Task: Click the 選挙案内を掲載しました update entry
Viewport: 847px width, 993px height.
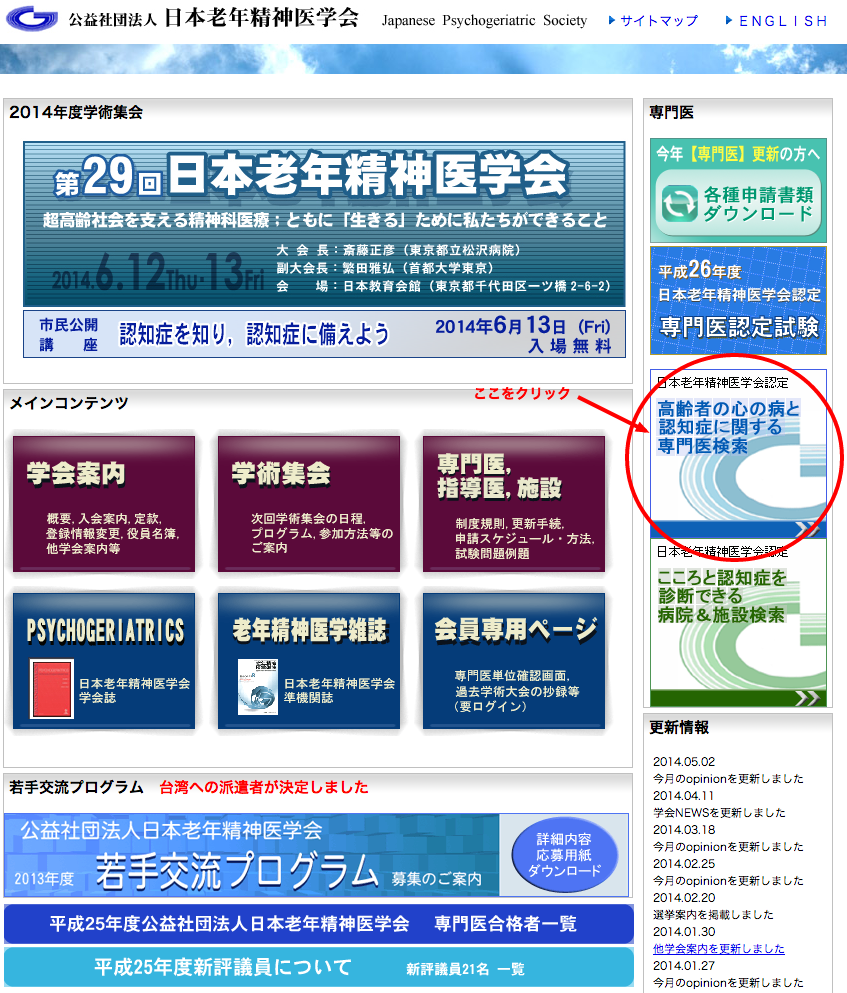Action: [x=713, y=914]
